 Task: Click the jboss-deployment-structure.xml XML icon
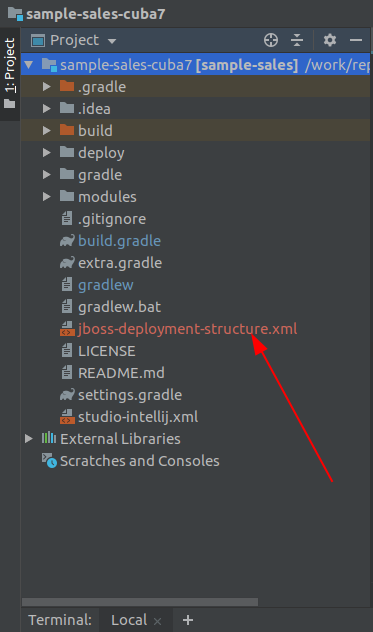tap(67, 329)
